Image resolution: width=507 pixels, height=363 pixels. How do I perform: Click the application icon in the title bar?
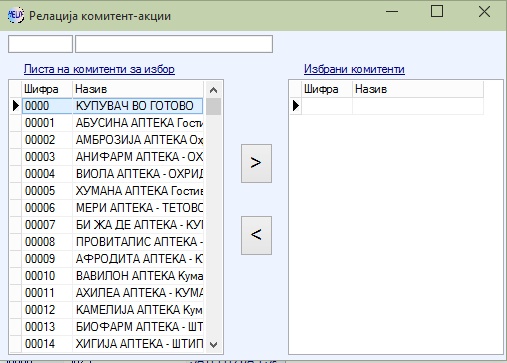pos(16,15)
